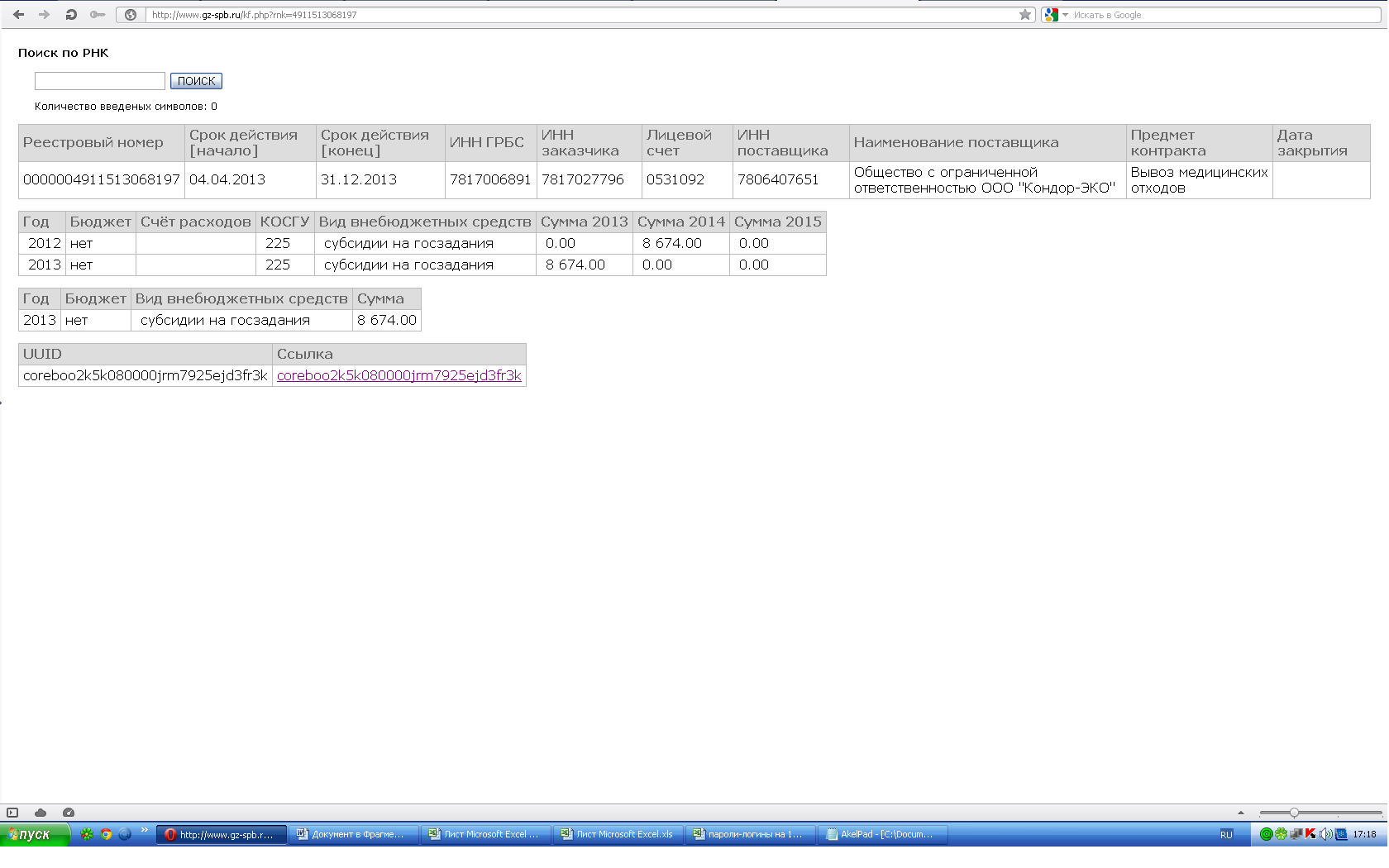Select year 2013 cell in second table

tap(42, 265)
